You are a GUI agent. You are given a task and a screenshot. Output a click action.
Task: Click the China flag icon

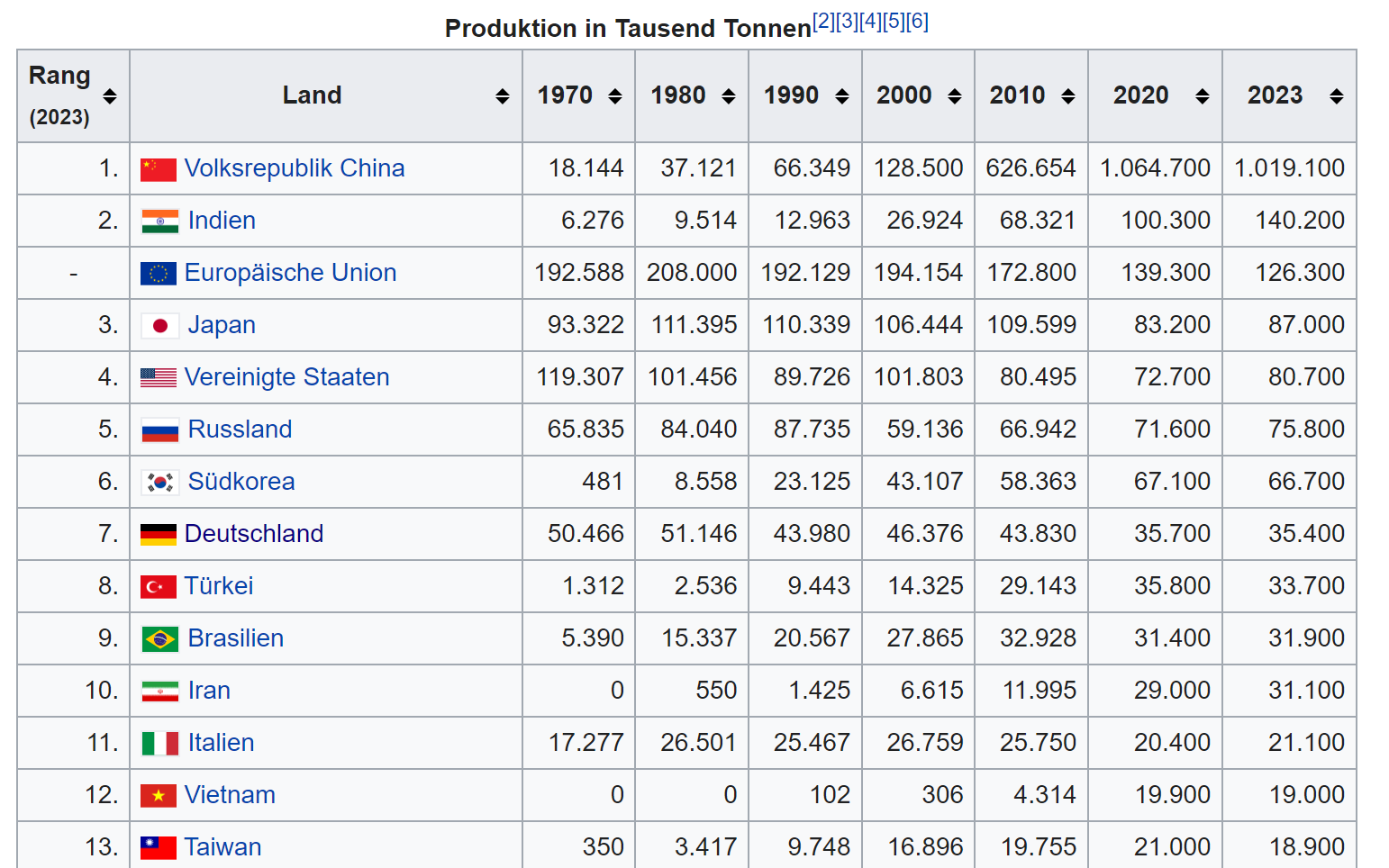click(x=159, y=169)
